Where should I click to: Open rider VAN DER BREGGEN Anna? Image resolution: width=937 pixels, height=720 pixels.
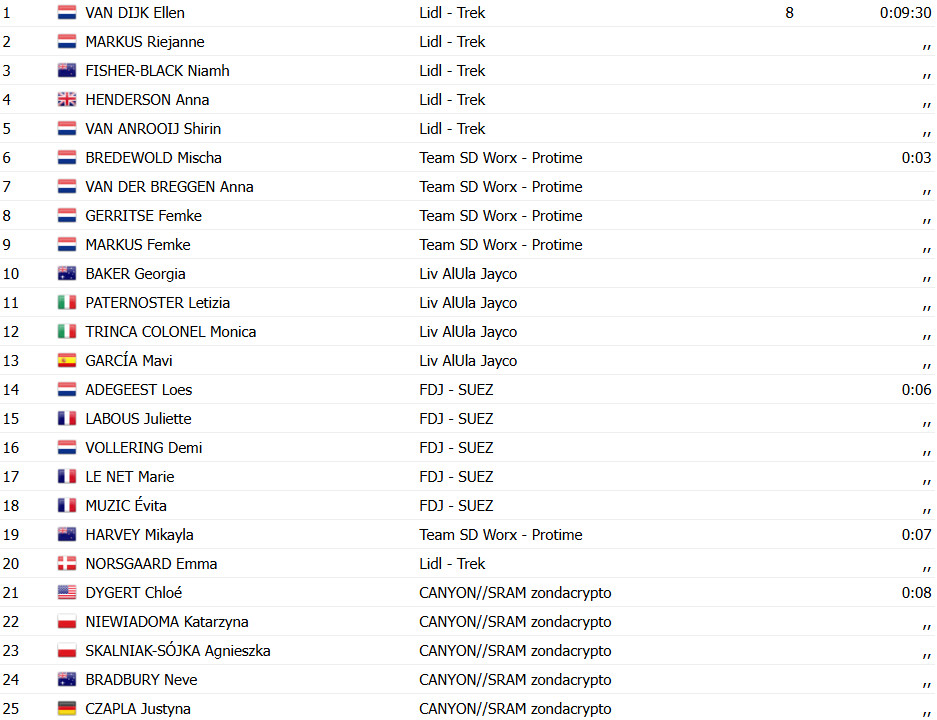tap(169, 186)
